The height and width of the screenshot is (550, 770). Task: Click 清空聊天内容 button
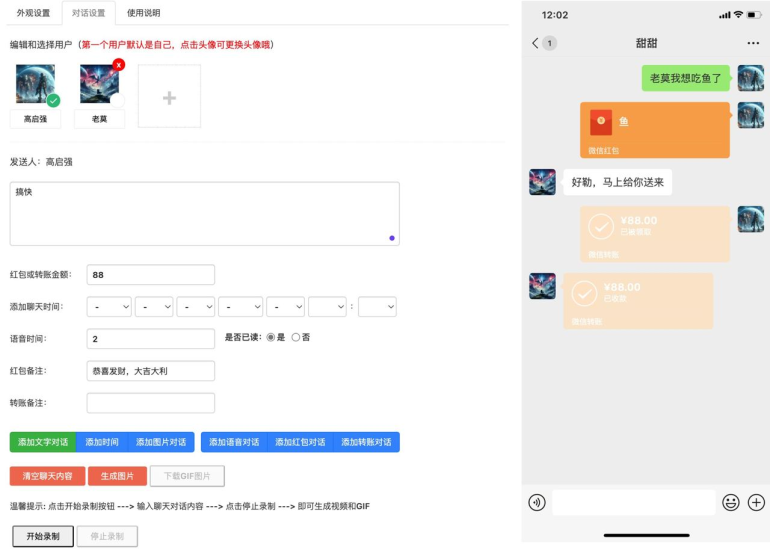pyautogui.click(x=48, y=476)
